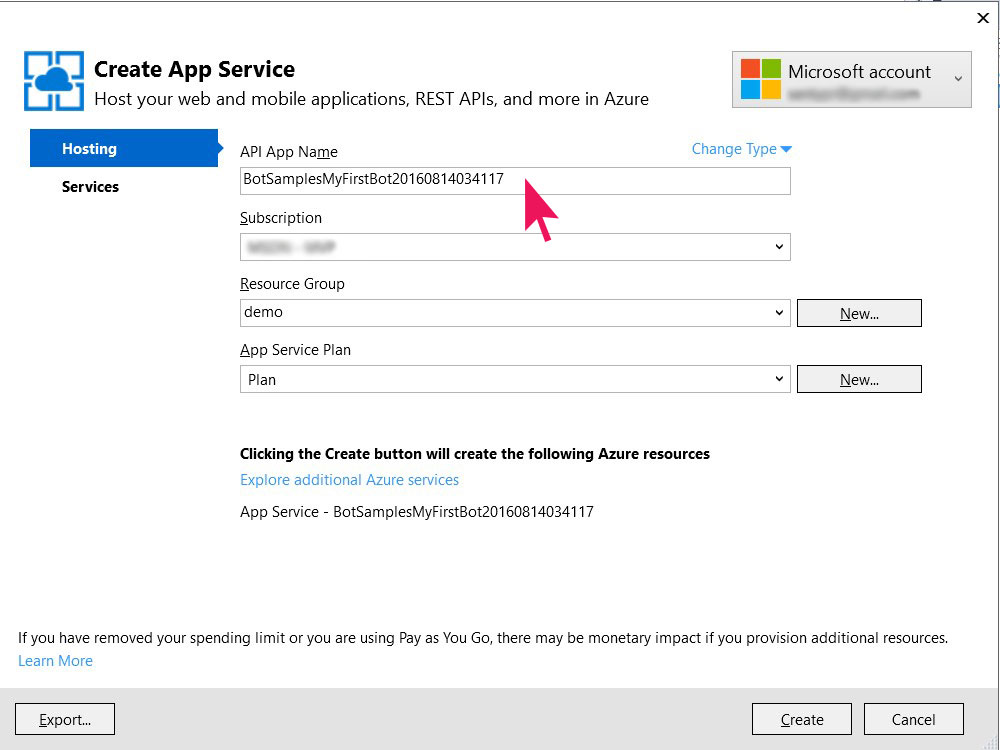The width and height of the screenshot is (1000, 750).
Task: Open the Change Type dropdown
Action: click(x=741, y=149)
